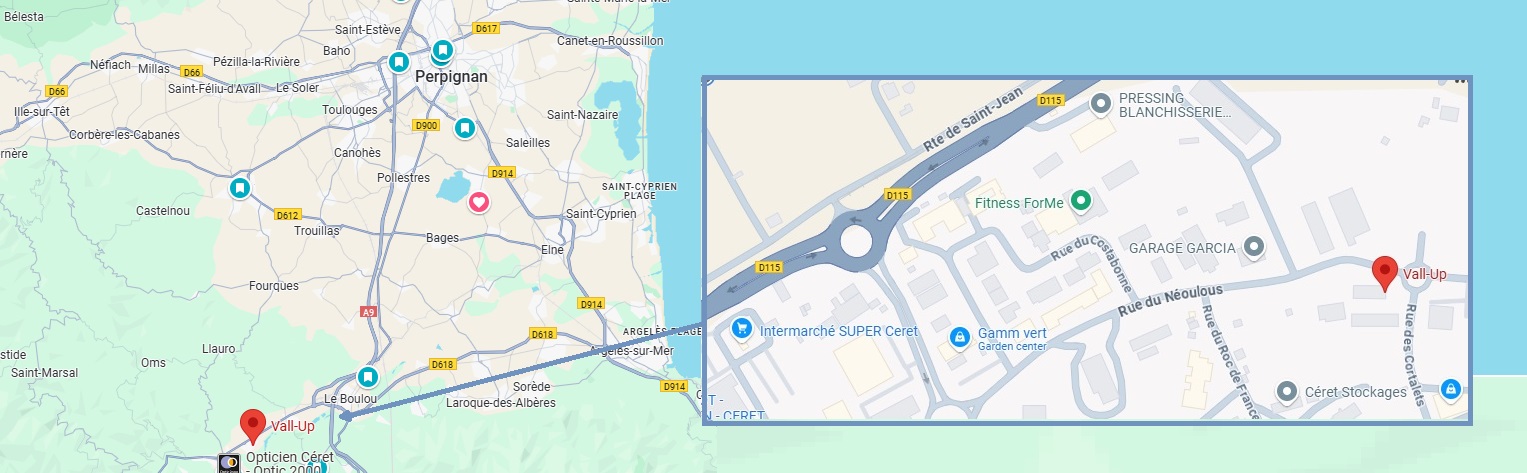Click the Intermarché SUPER Ceret shopping cart icon

click(x=741, y=328)
